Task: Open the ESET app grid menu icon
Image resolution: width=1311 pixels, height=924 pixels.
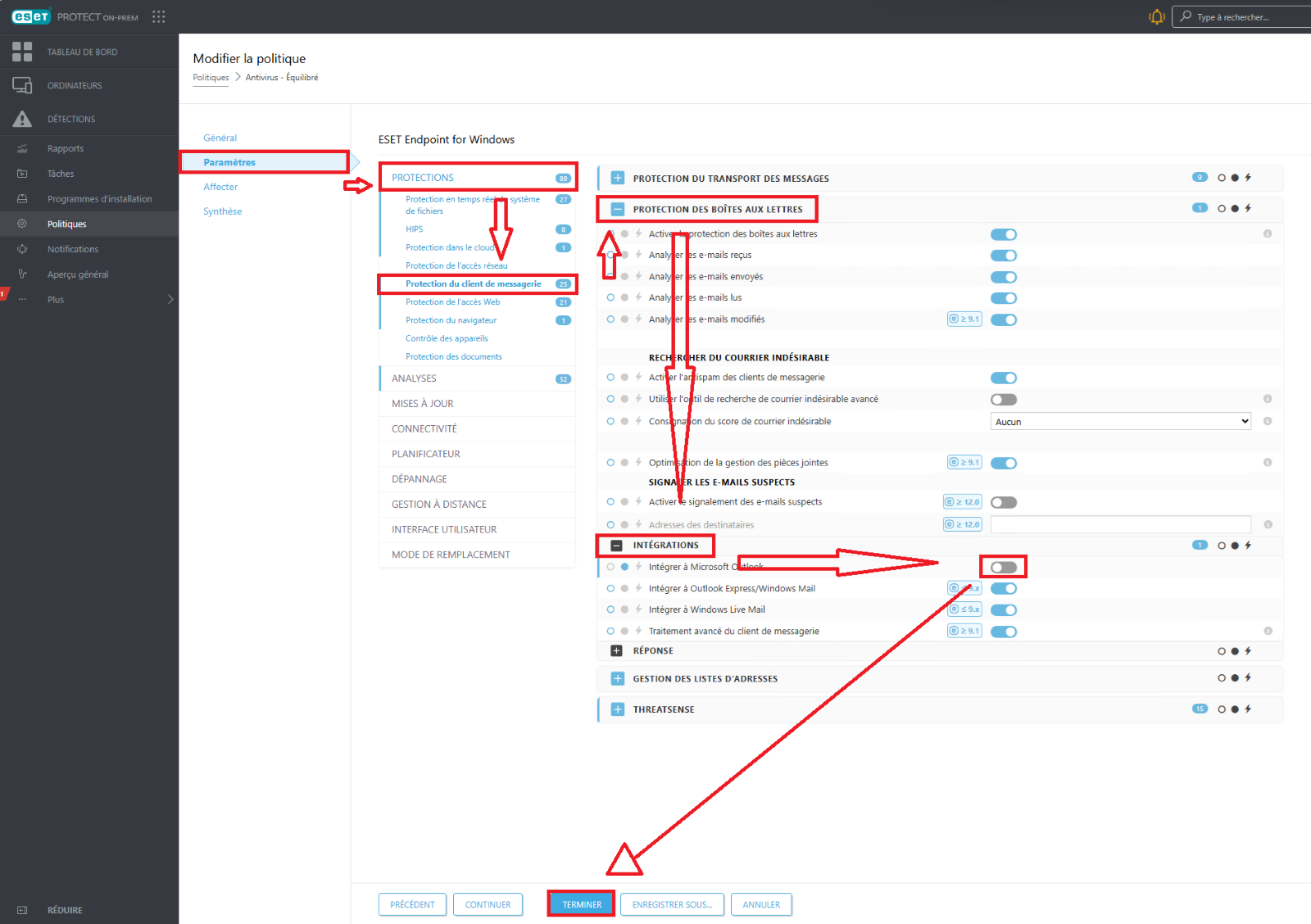Action: [x=158, y=16]
